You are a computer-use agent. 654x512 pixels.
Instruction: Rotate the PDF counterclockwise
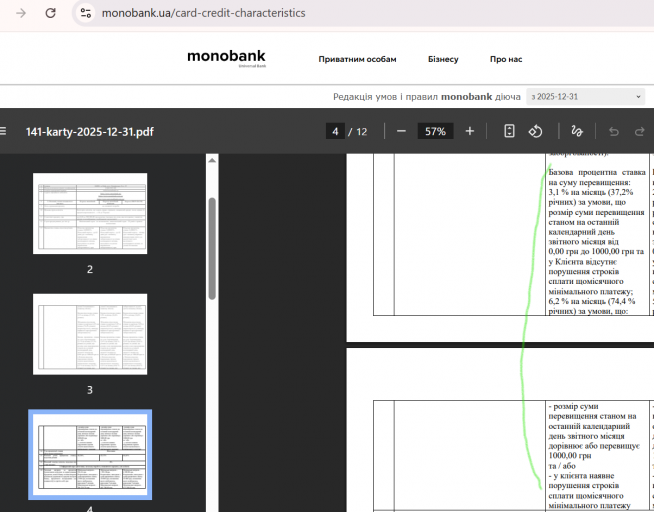(536, 131)
